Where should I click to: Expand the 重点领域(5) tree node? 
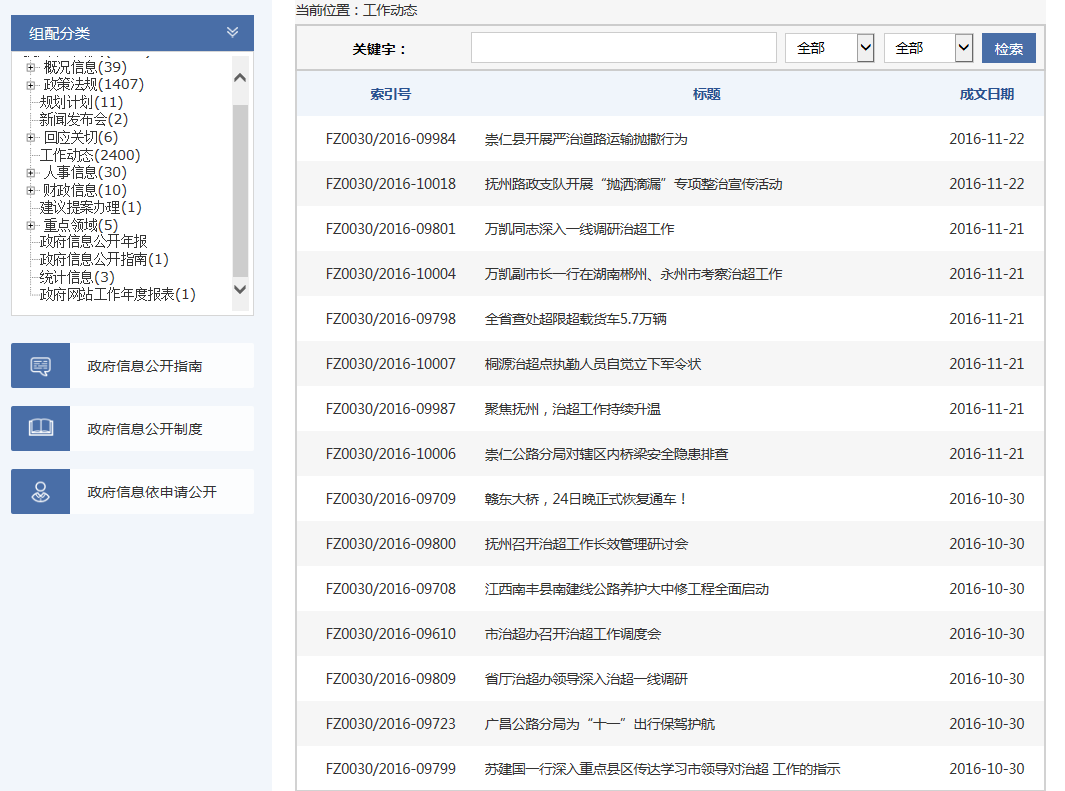click(31, 225)
